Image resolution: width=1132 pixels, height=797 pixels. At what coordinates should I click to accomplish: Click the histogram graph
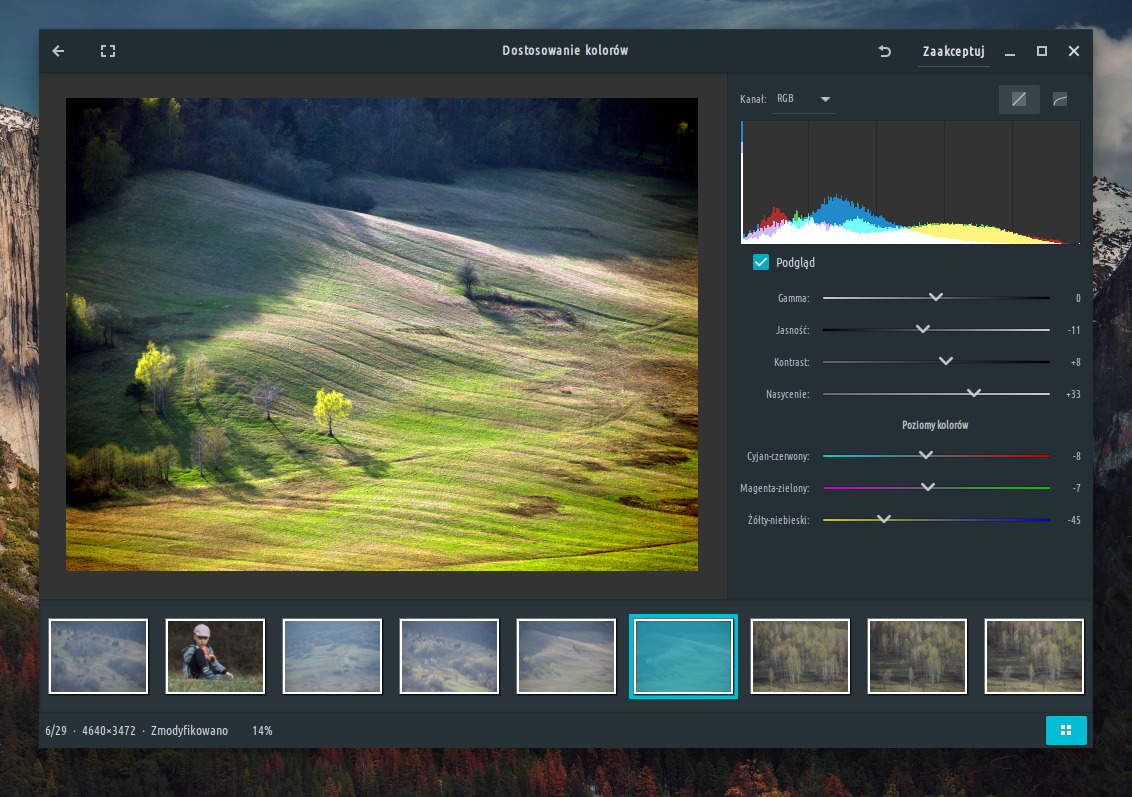click(x=910, y=182)
